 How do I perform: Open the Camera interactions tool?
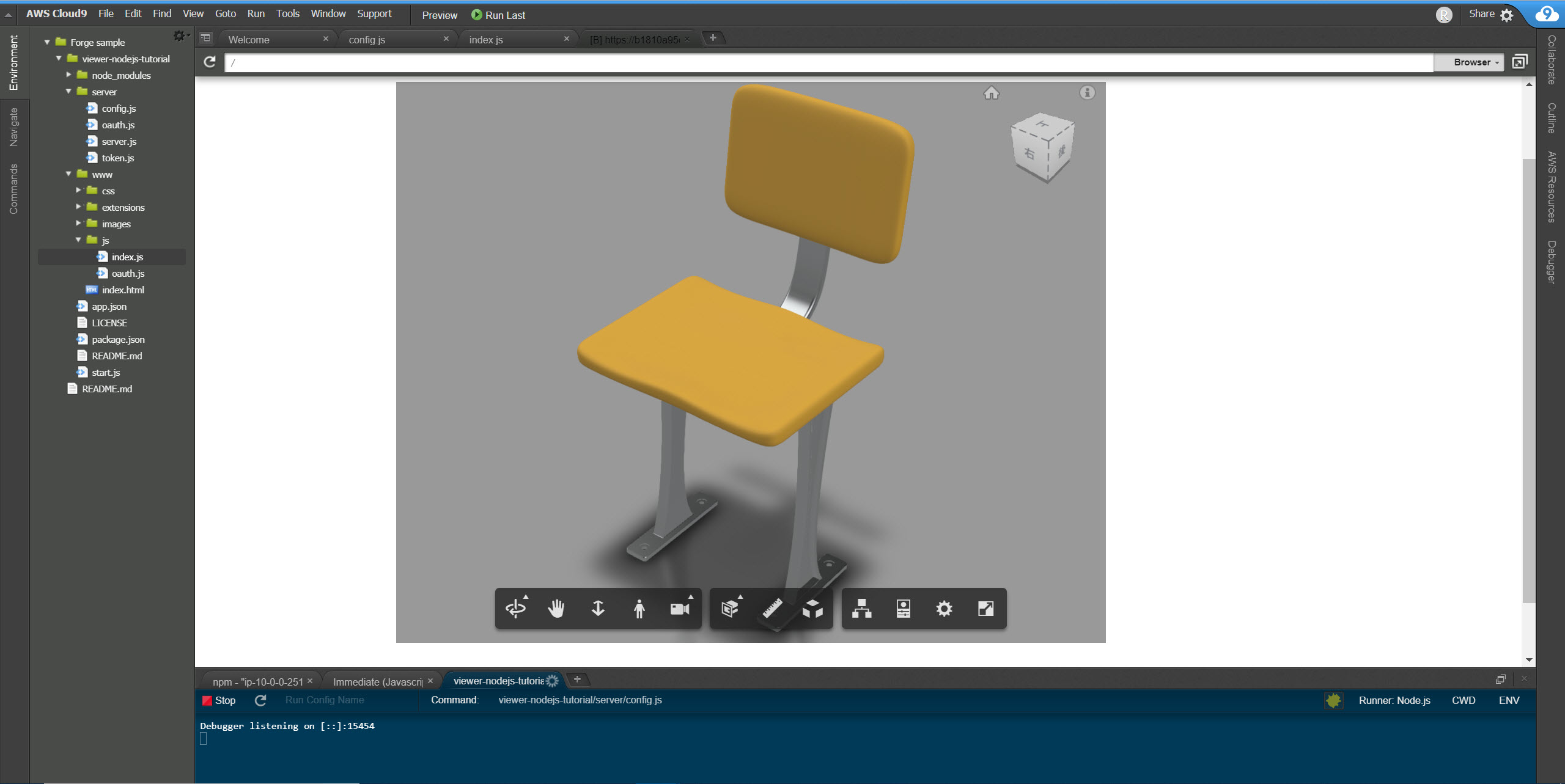(680, 608)
